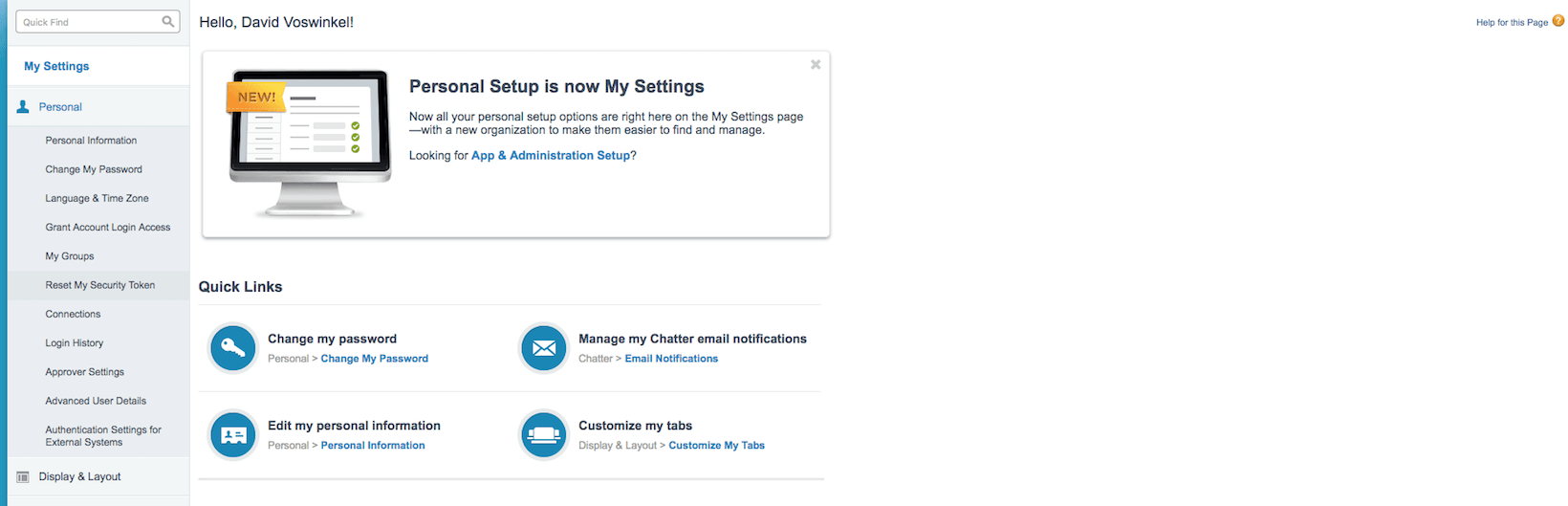1568x506 pixels.
Task: Click the key icon for Change my password
Action: tap(233, 348)
